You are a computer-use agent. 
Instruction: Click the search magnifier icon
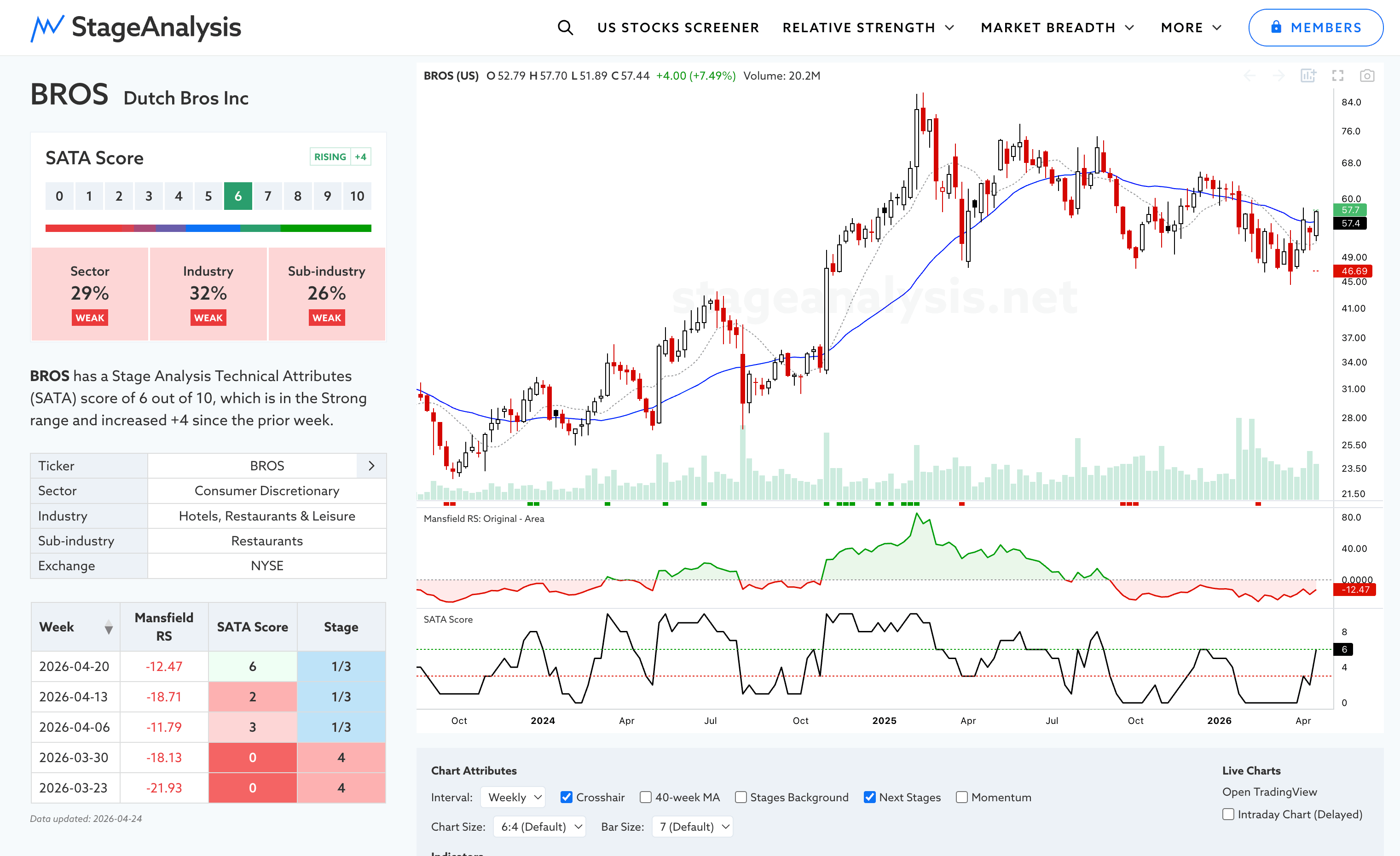(565, 27)
